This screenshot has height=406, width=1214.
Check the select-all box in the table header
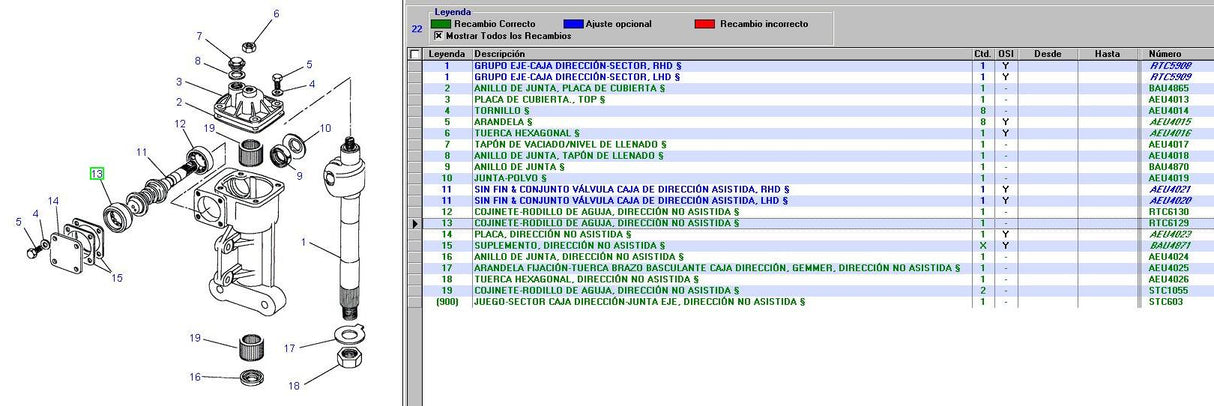(x=414, y=54)
